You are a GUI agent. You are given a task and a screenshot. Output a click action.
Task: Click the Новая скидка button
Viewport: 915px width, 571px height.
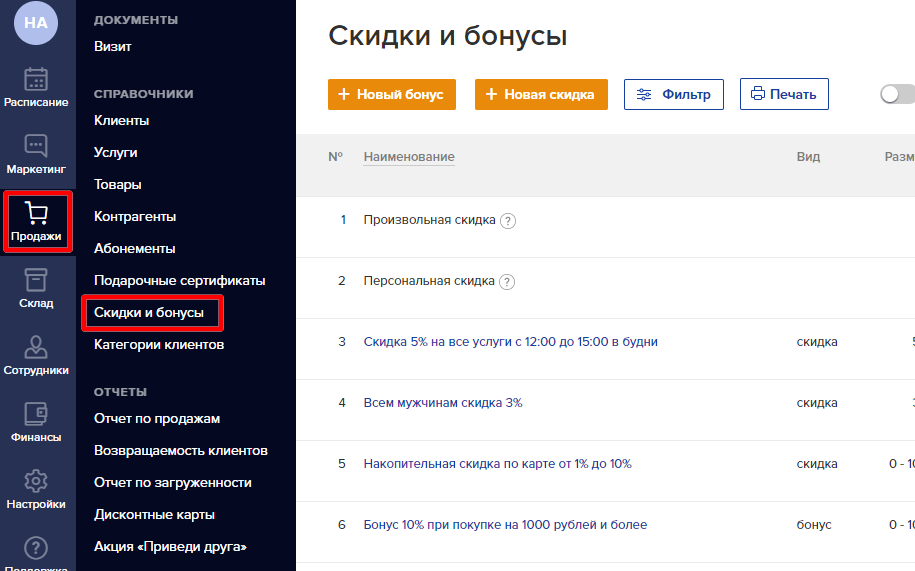point(540,95)
